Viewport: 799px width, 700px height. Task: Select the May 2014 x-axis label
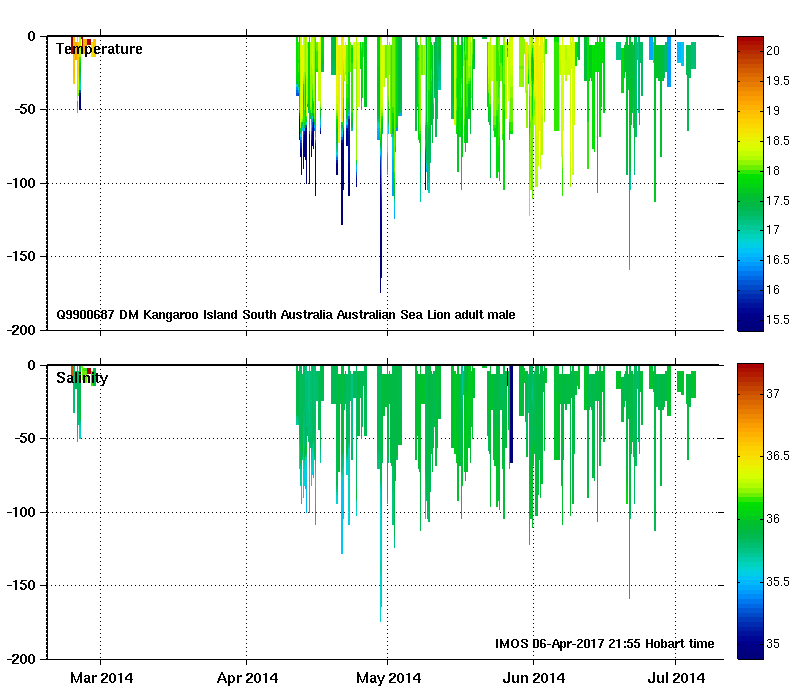coord(389,678)
